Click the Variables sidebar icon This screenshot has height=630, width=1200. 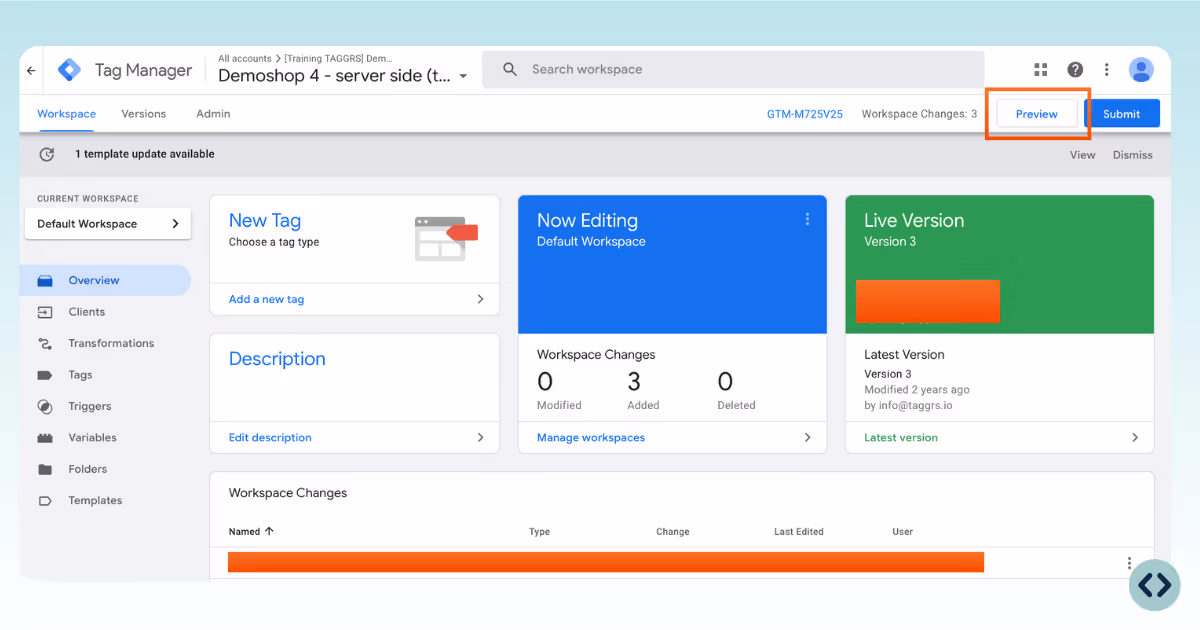click(x=45, y=438)
